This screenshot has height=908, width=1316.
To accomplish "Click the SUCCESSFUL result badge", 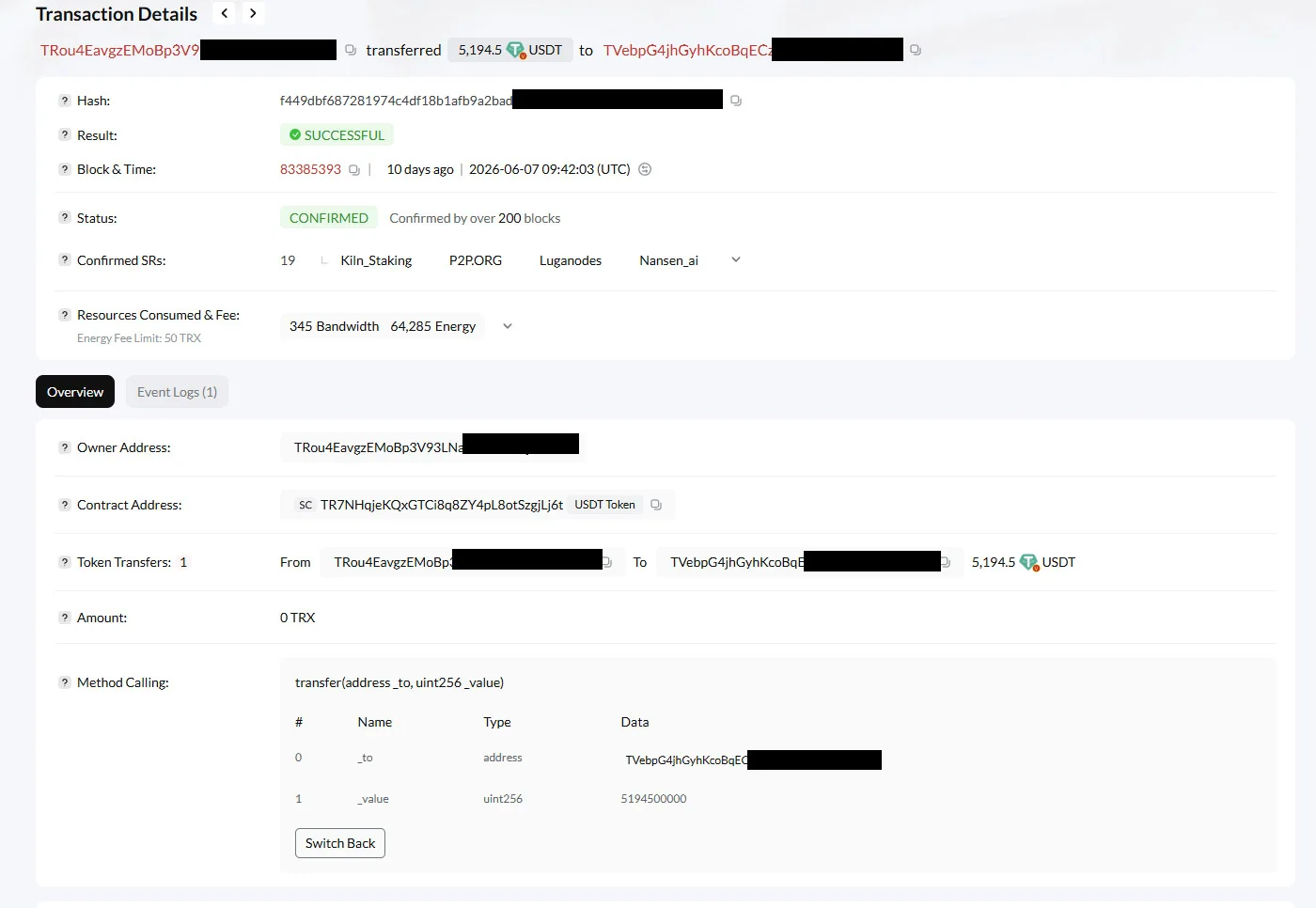I will point(337,135).
